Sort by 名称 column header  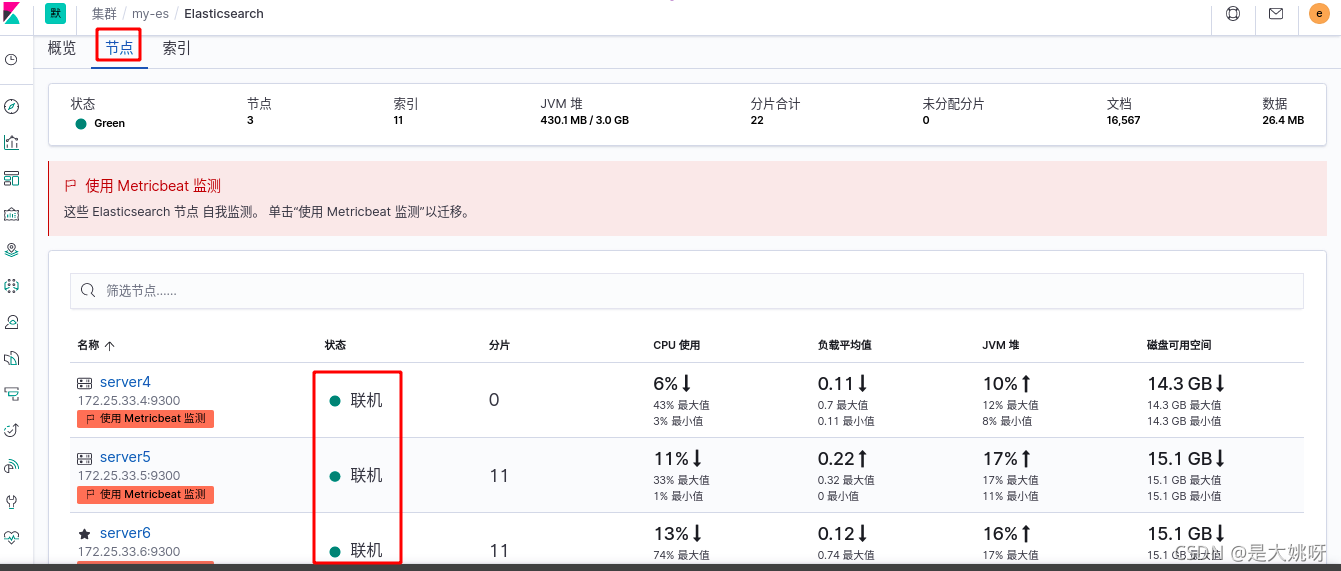[96, 345]
